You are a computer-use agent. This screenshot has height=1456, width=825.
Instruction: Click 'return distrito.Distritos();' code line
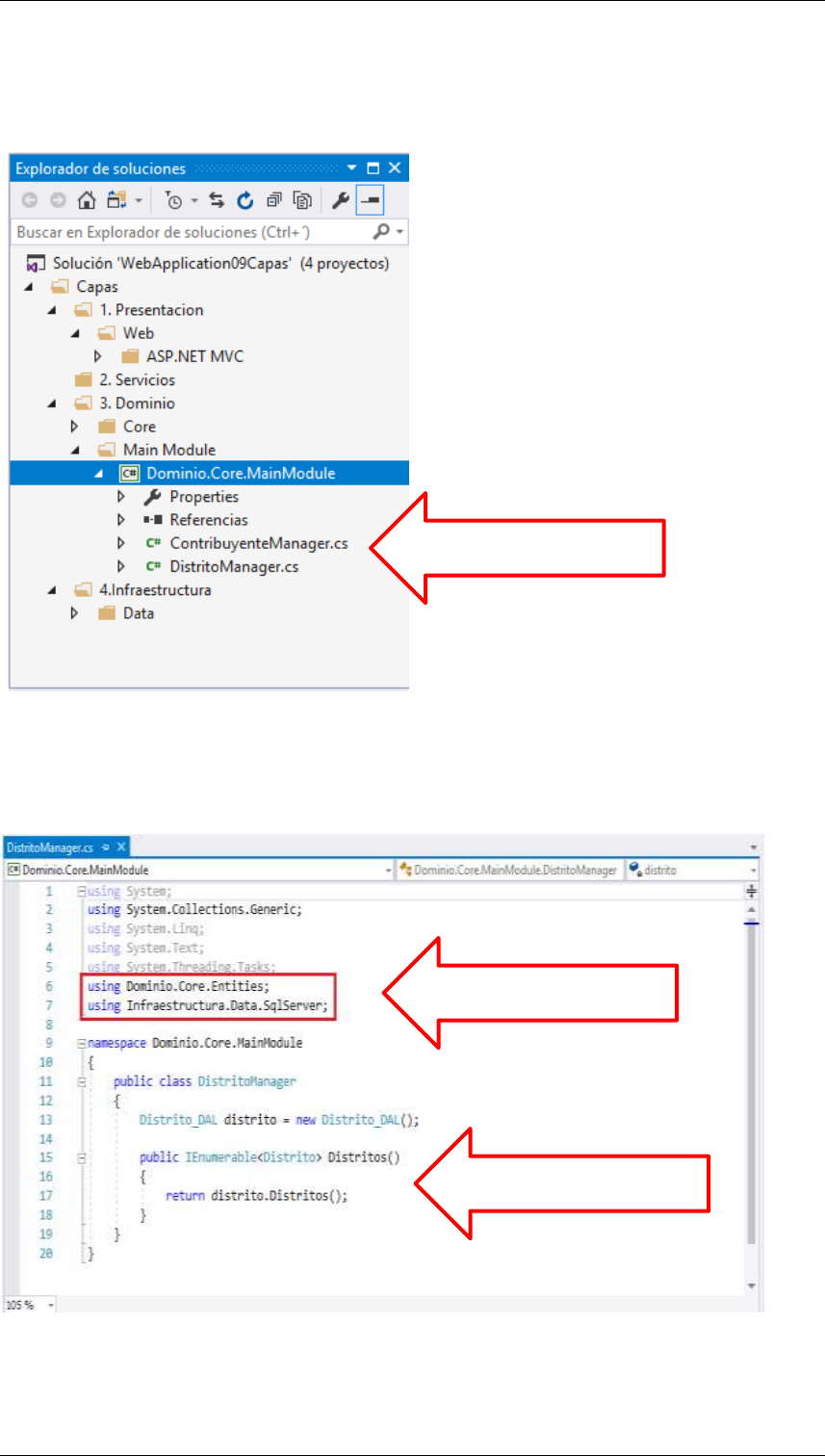click(x=256, y=1195)
